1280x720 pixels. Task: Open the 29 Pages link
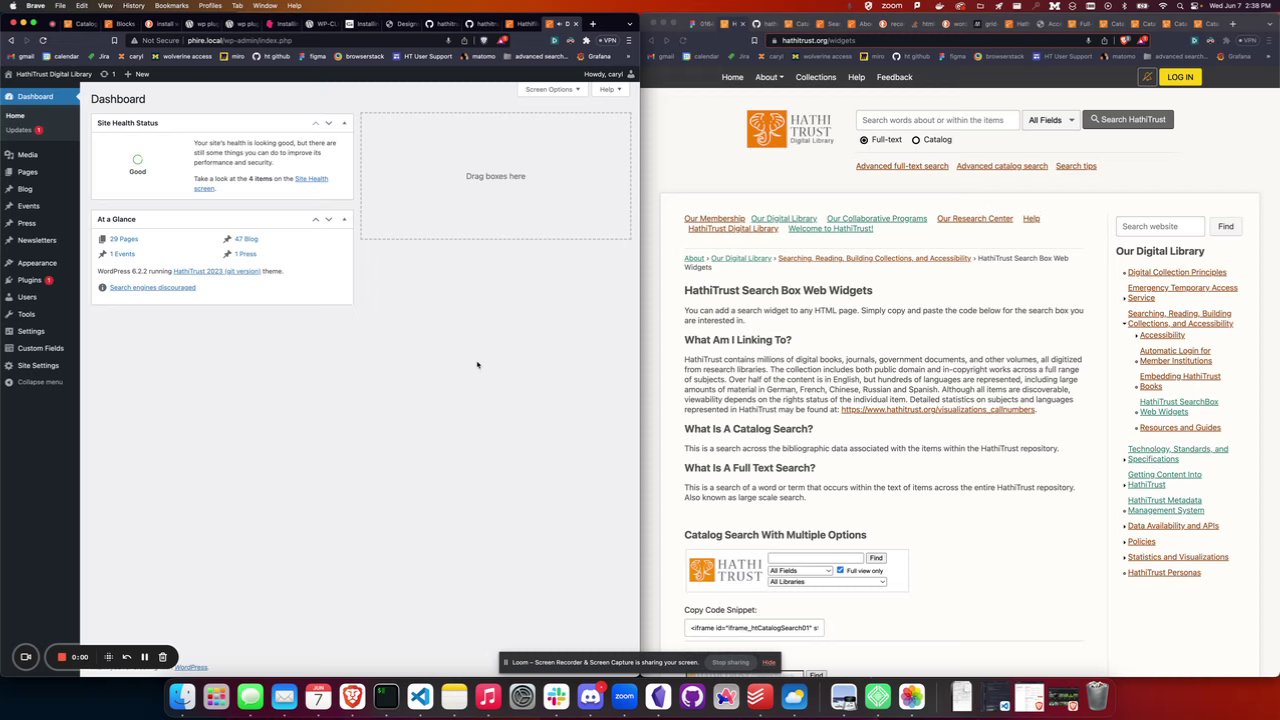pyautogui.click(x=124, y=239)
